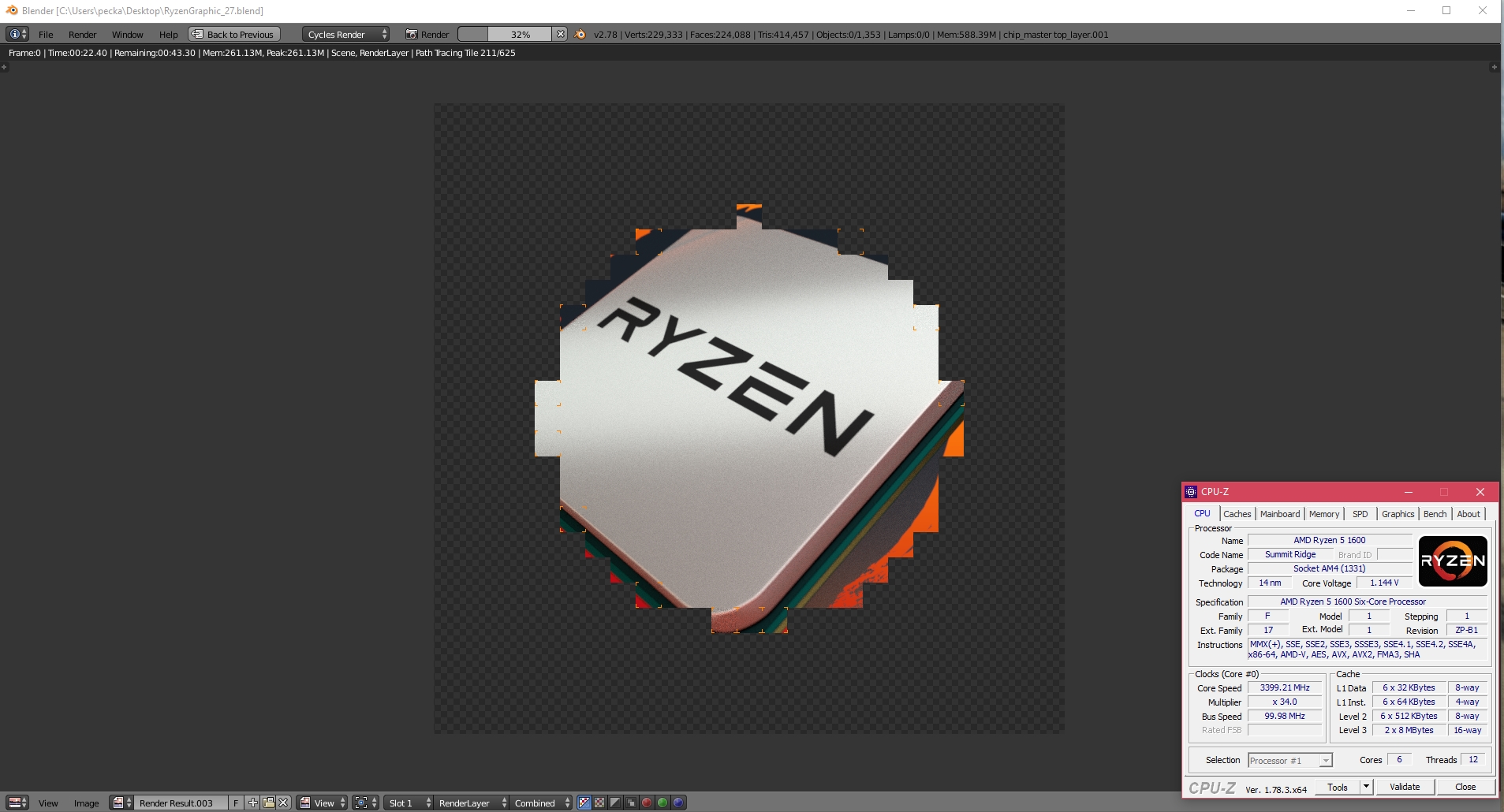Toggle the green channel display
The width and height of the screenshot is (1504, 812).
pyautogui.click(x=662, y=803)
